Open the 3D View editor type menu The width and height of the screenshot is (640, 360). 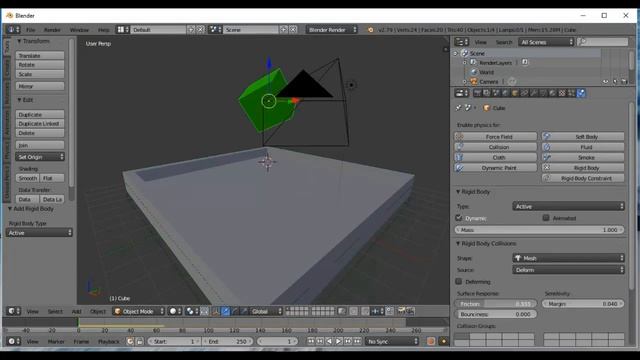coord(13,311)
